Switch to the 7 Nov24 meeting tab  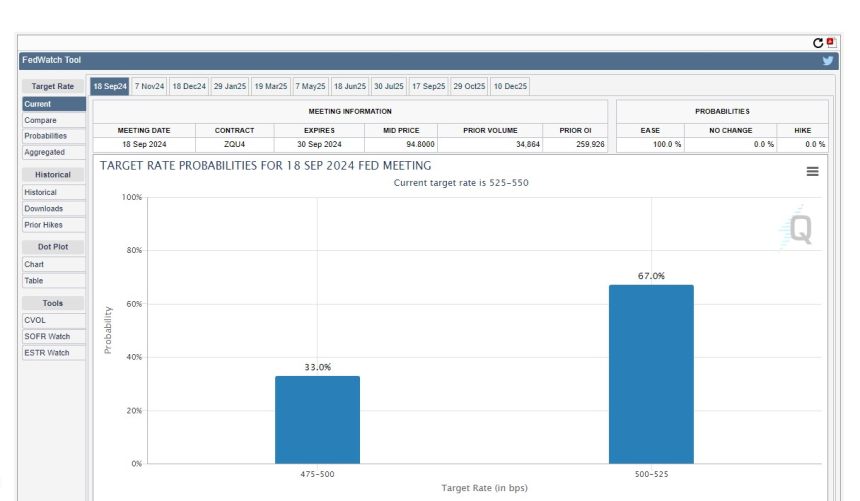click(x=149, y=87)
